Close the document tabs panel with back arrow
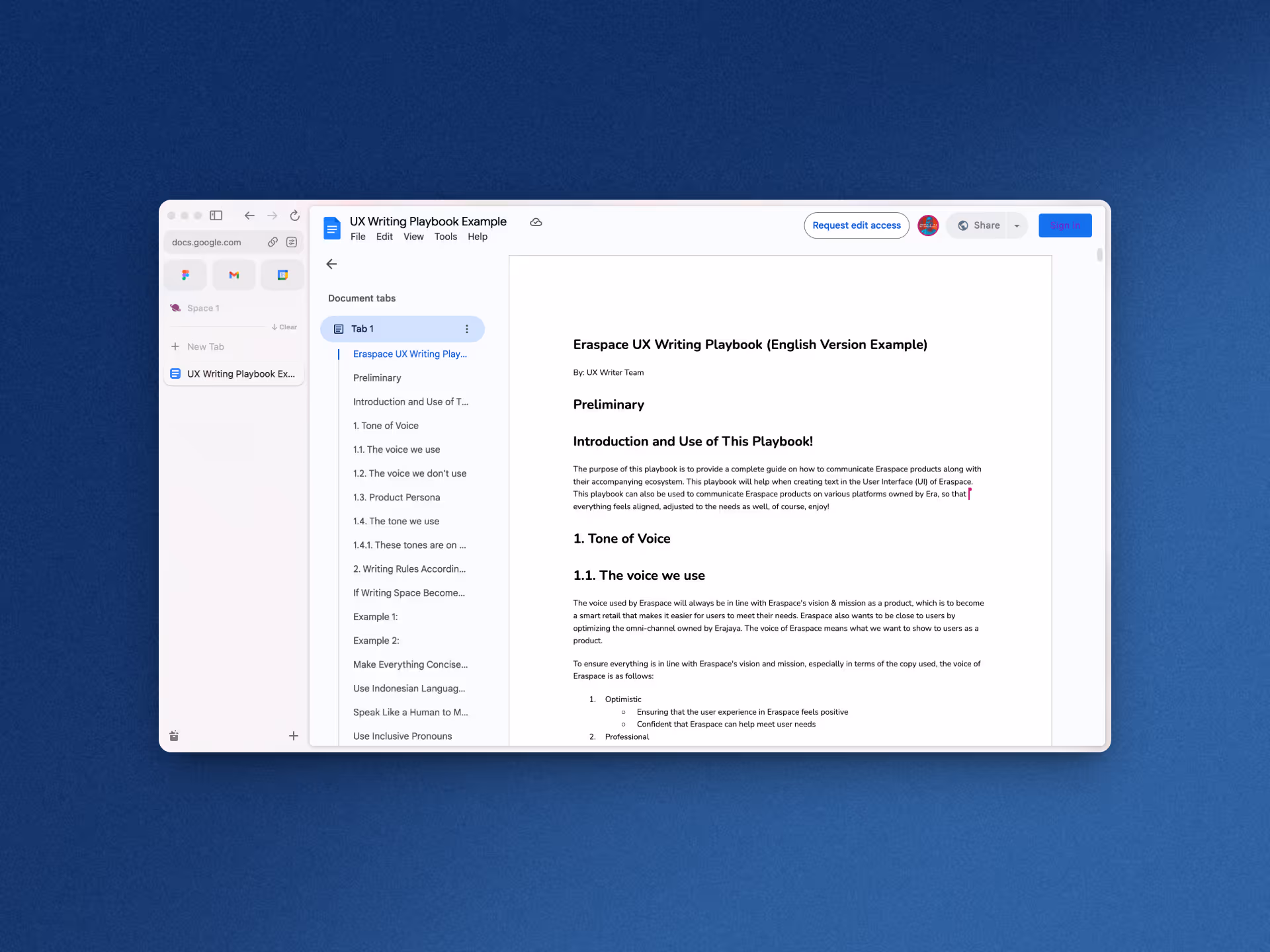 (x=331, y=264)
